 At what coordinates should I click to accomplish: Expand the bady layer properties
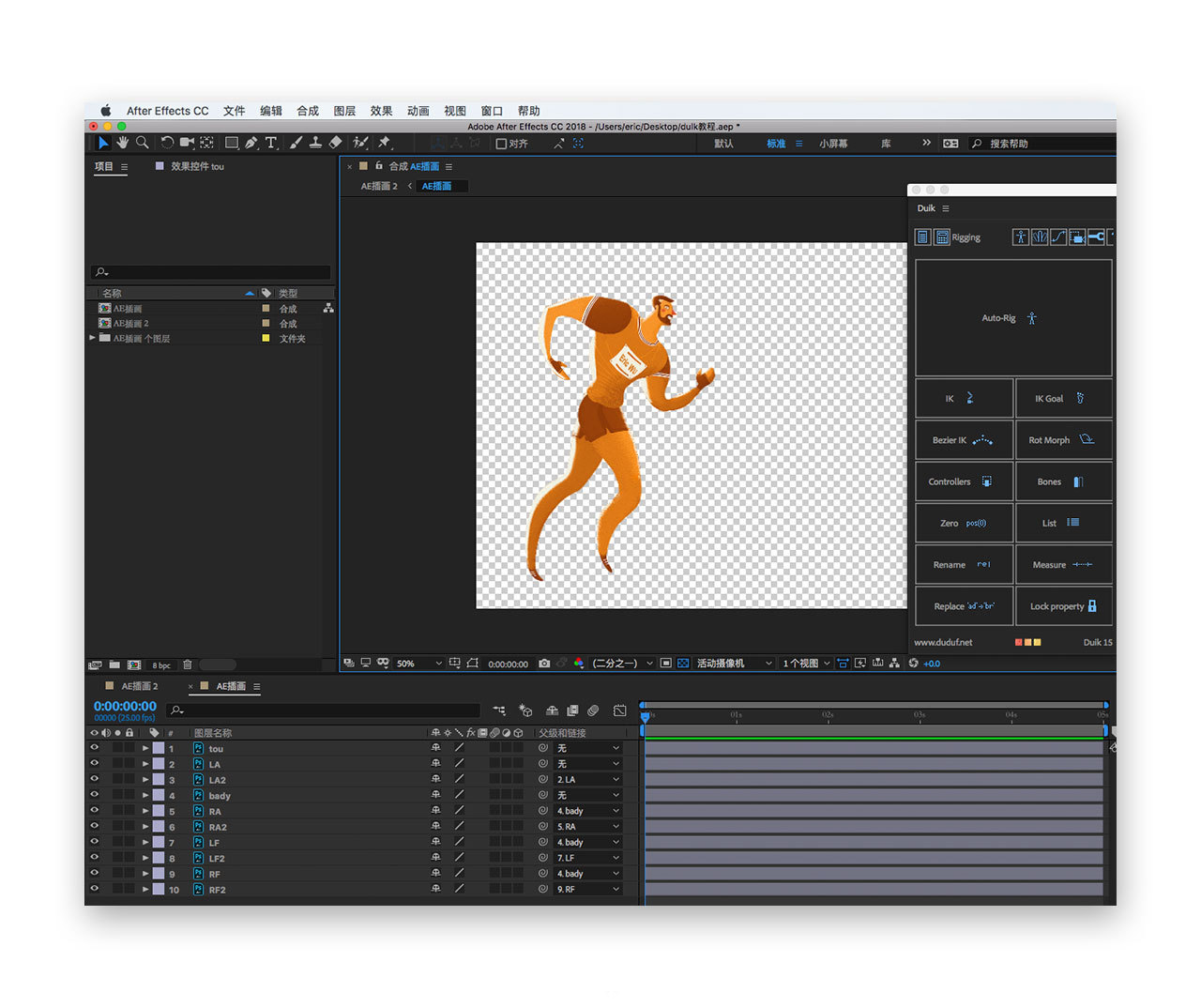[145, 795]
